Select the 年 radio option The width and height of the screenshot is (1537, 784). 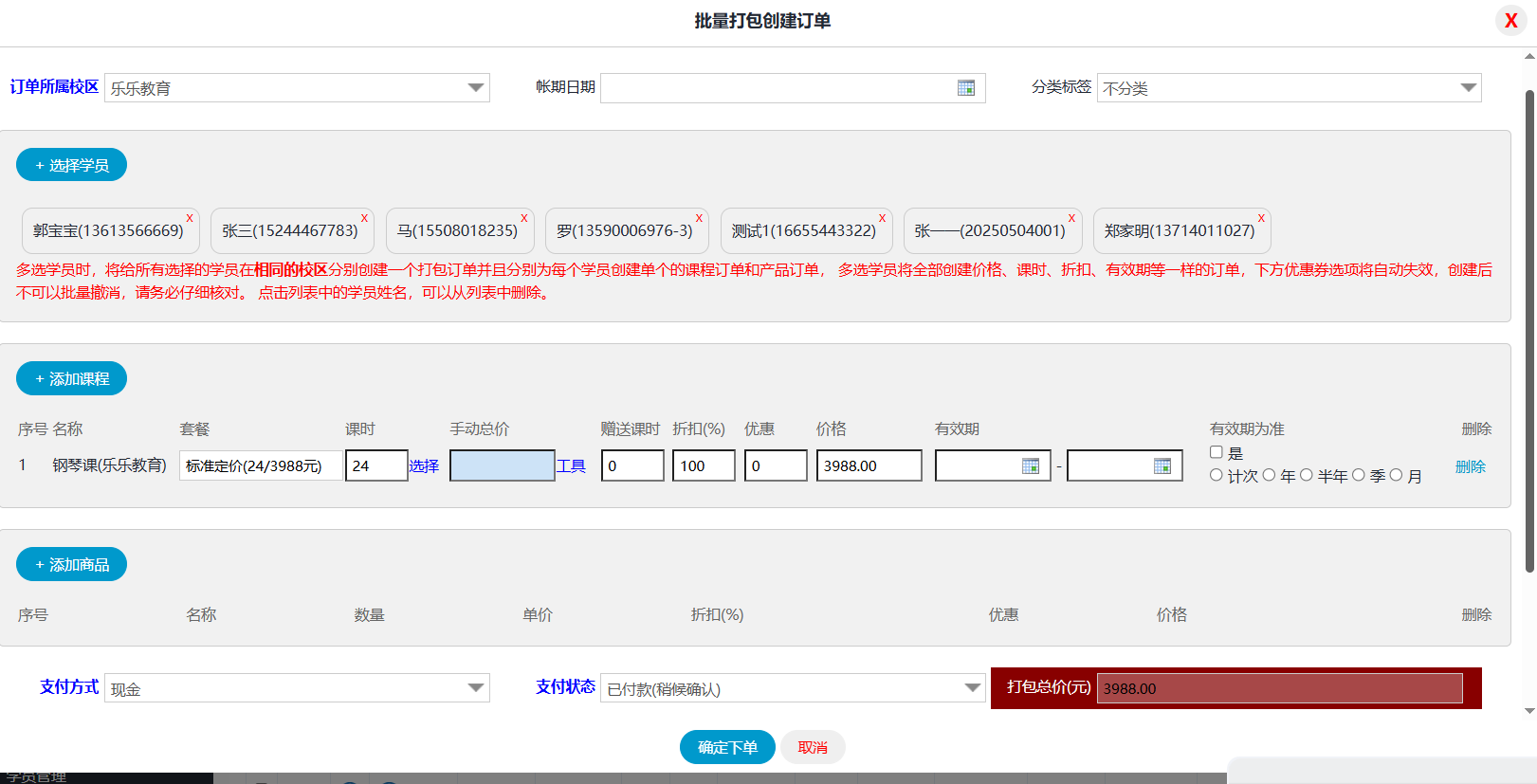(x=1269, y=475)
